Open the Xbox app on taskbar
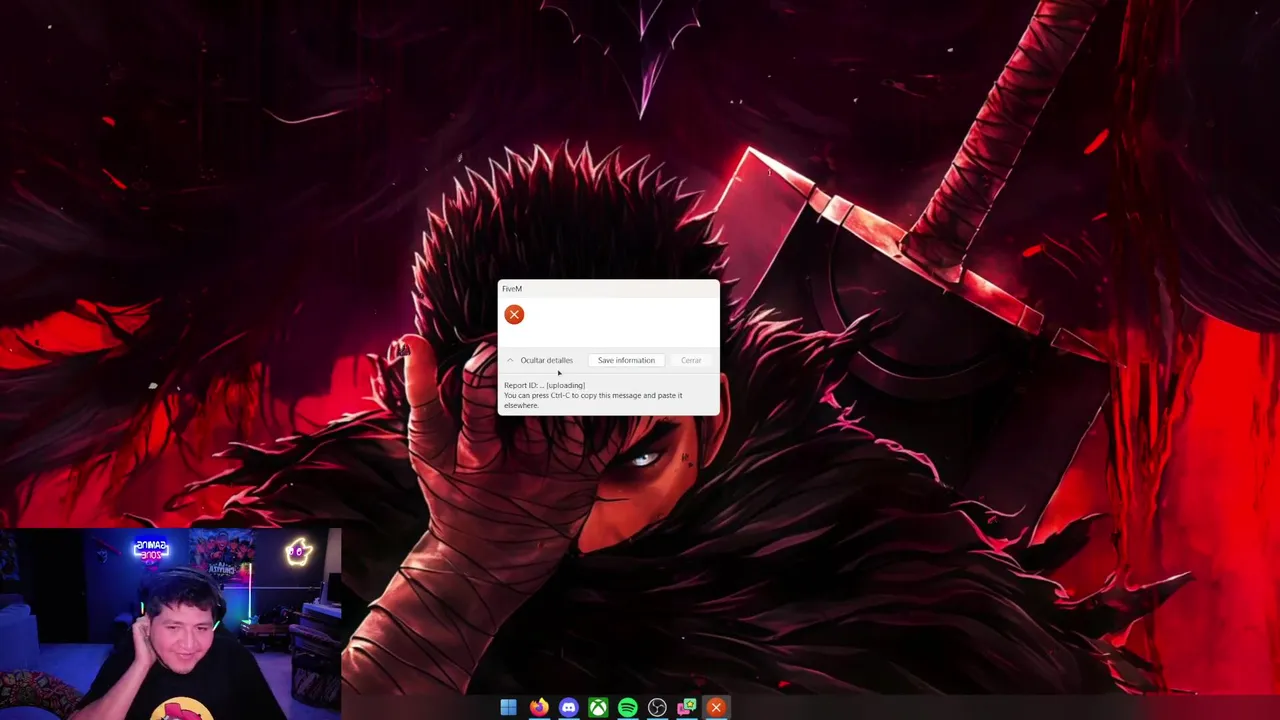This screenshot has width=1280, height=720. [598, 708]
